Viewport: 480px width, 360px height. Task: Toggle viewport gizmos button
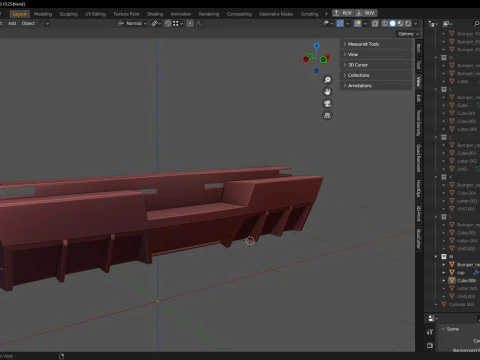[340, 23]
